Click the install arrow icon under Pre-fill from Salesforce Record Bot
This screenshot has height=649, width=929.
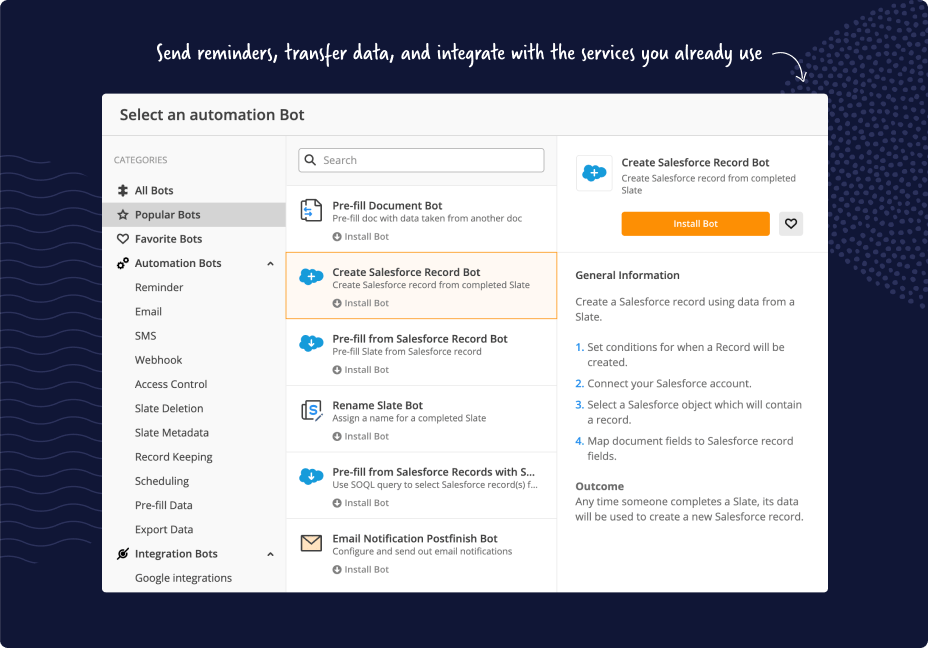click(337, 370)
